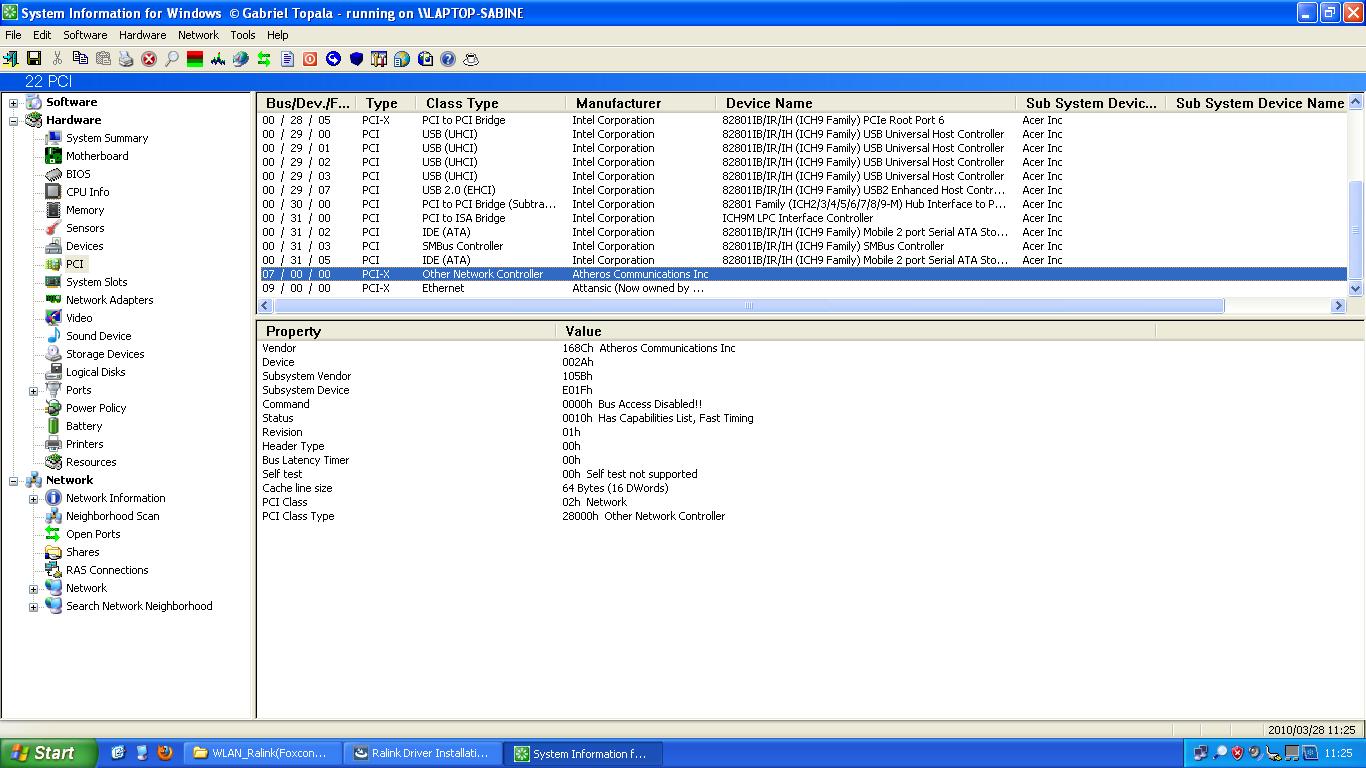Collapse the Hardware tree node
This screenshot has height=768, width=1366.
point(14,121)
